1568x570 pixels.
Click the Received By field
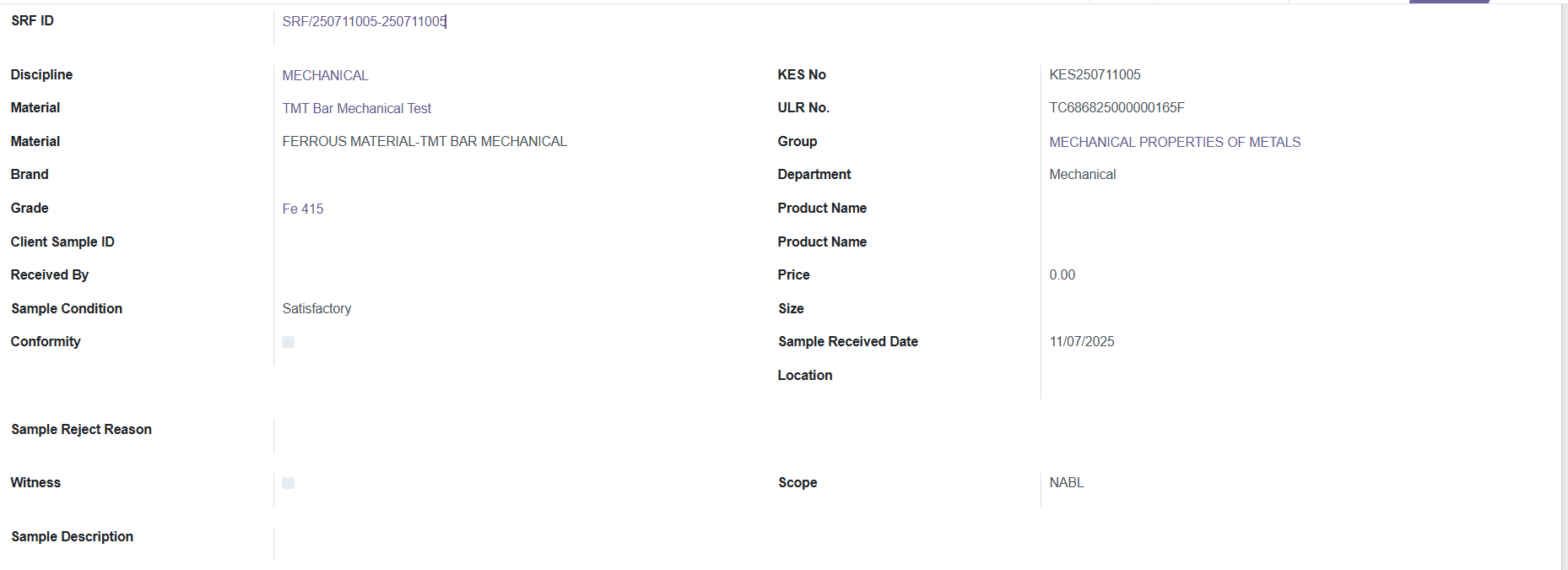[x=506, y=275]
